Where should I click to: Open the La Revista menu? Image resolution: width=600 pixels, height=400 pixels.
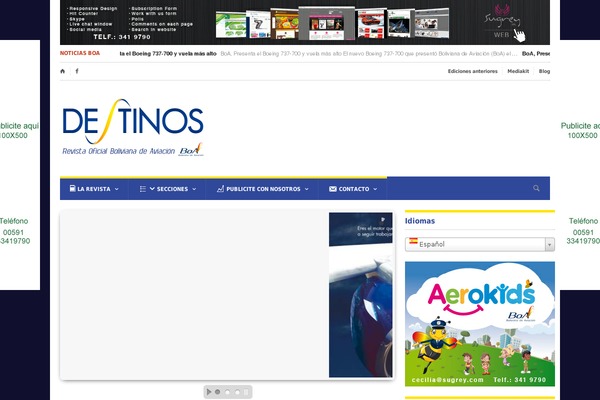pyautogui.click(x=94, y=189)
